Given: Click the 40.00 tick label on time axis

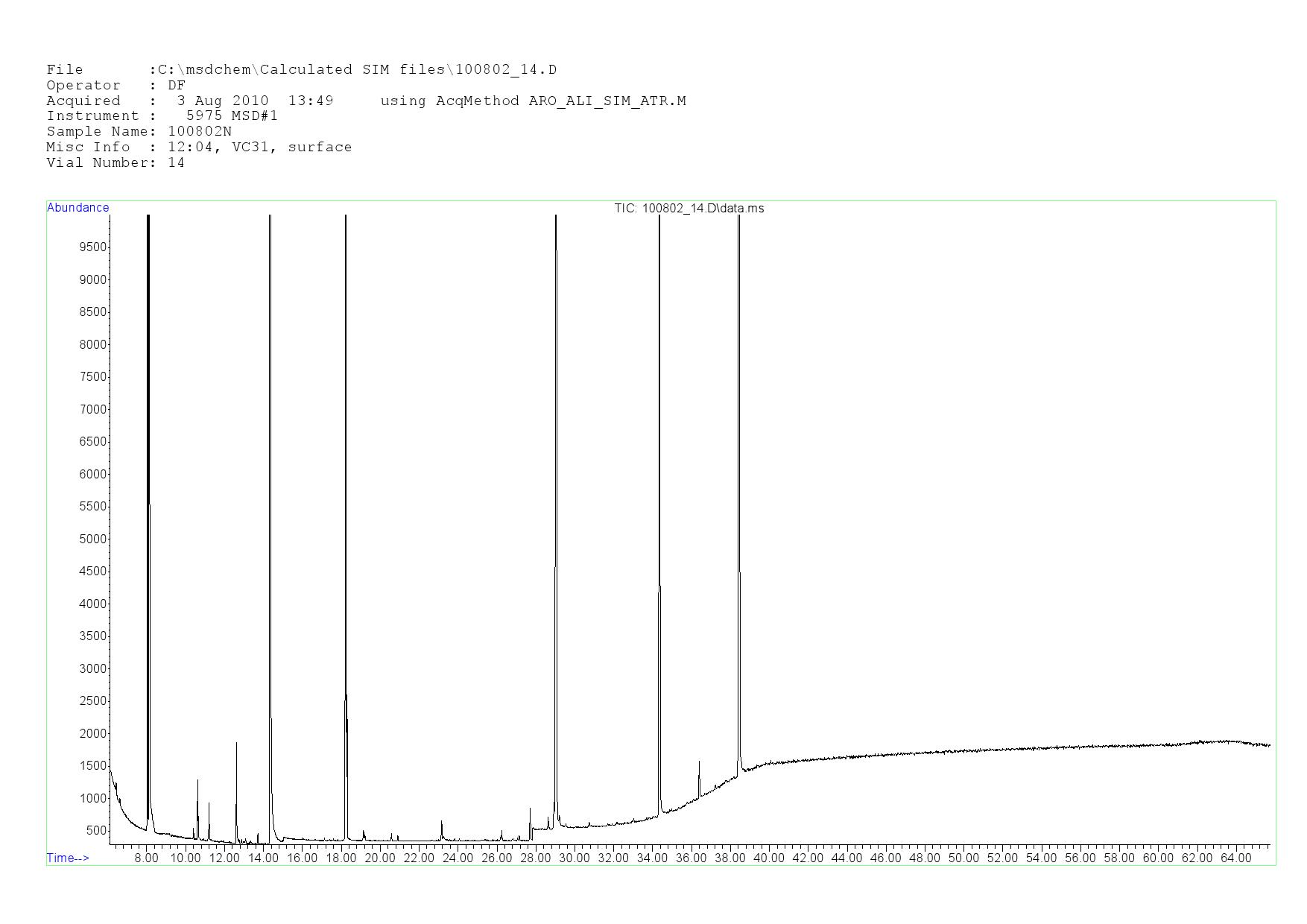Looking at the screenshot, I should (768, 858).
